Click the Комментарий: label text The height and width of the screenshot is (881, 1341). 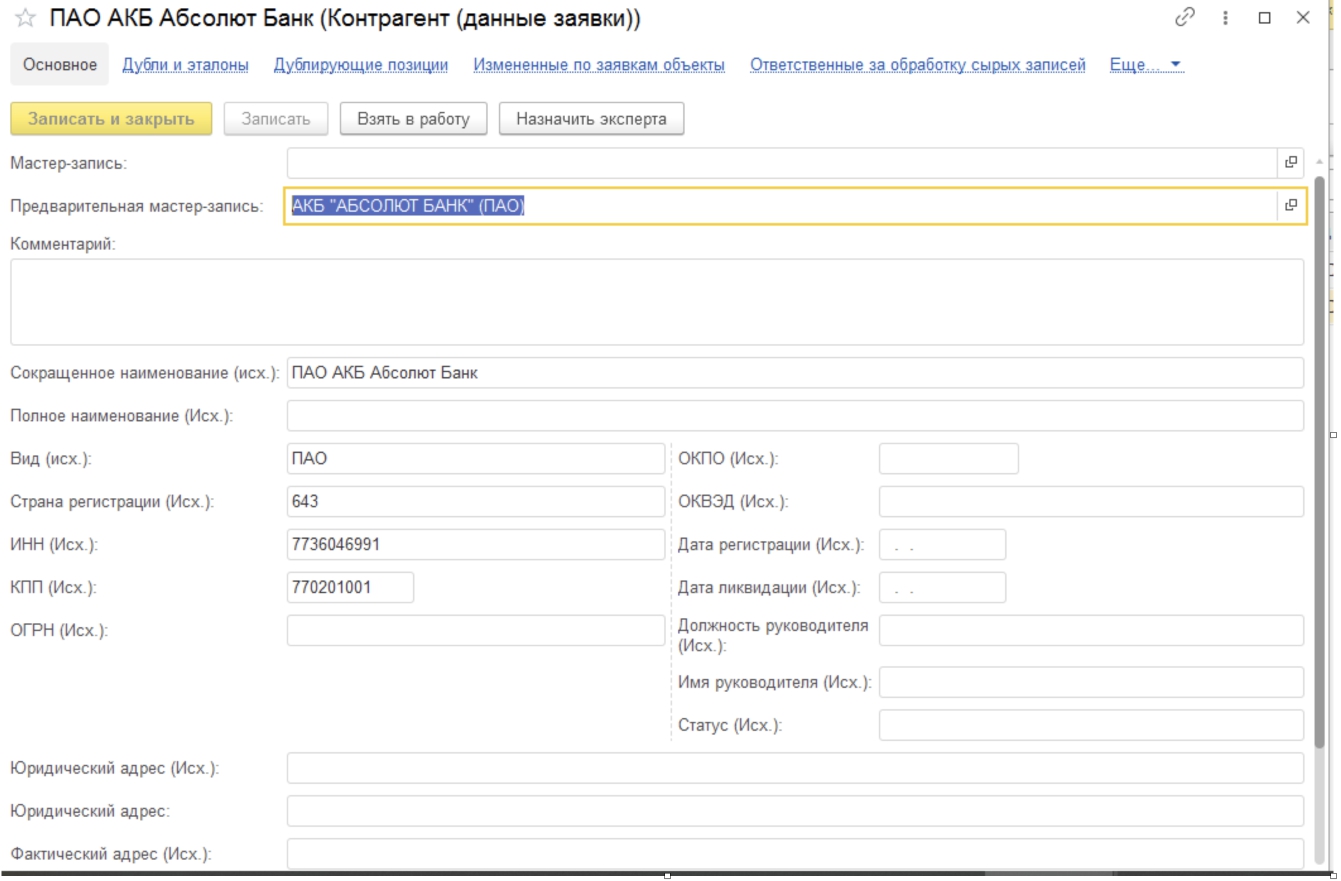[x=64, y=243]
